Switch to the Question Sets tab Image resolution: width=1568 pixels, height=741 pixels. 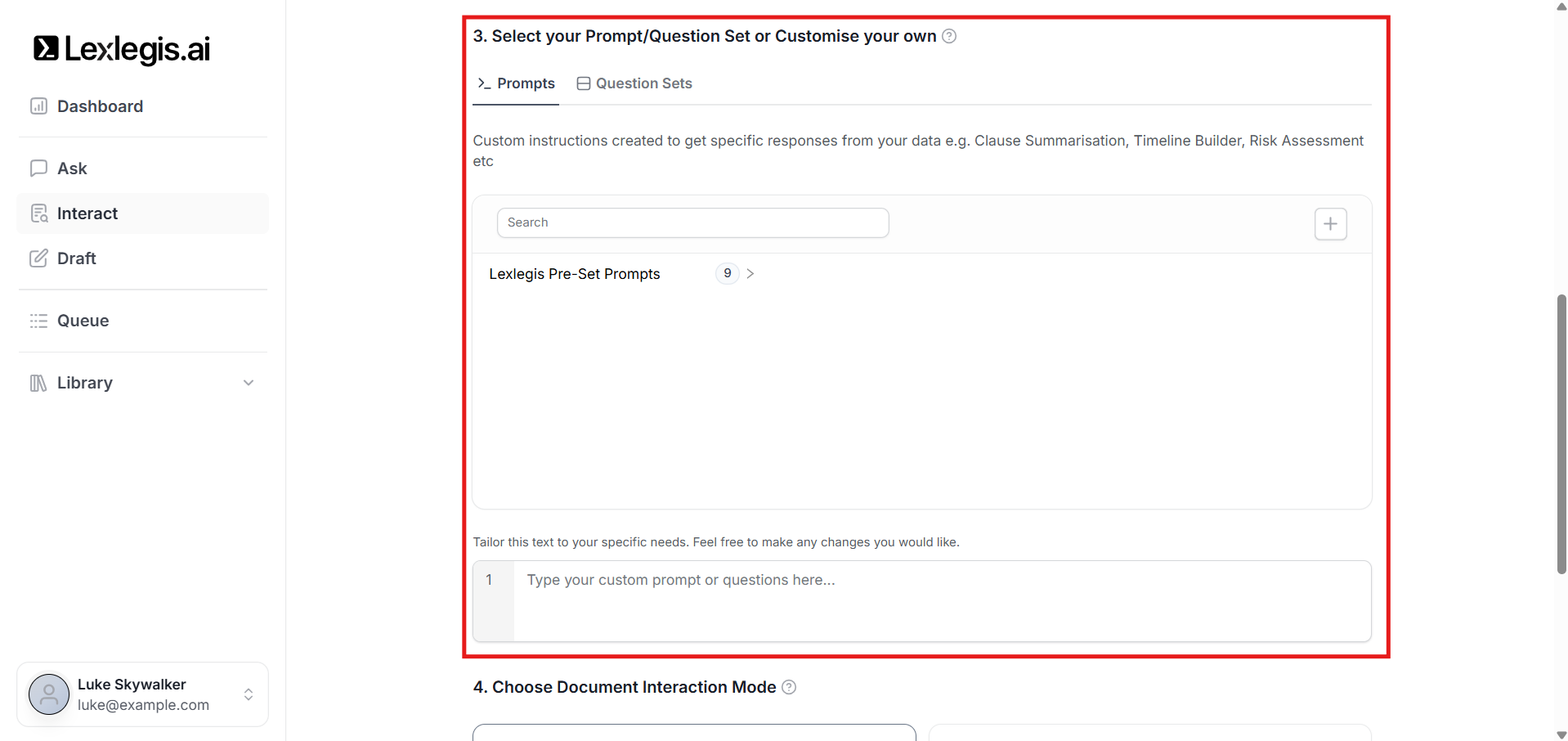634,83
